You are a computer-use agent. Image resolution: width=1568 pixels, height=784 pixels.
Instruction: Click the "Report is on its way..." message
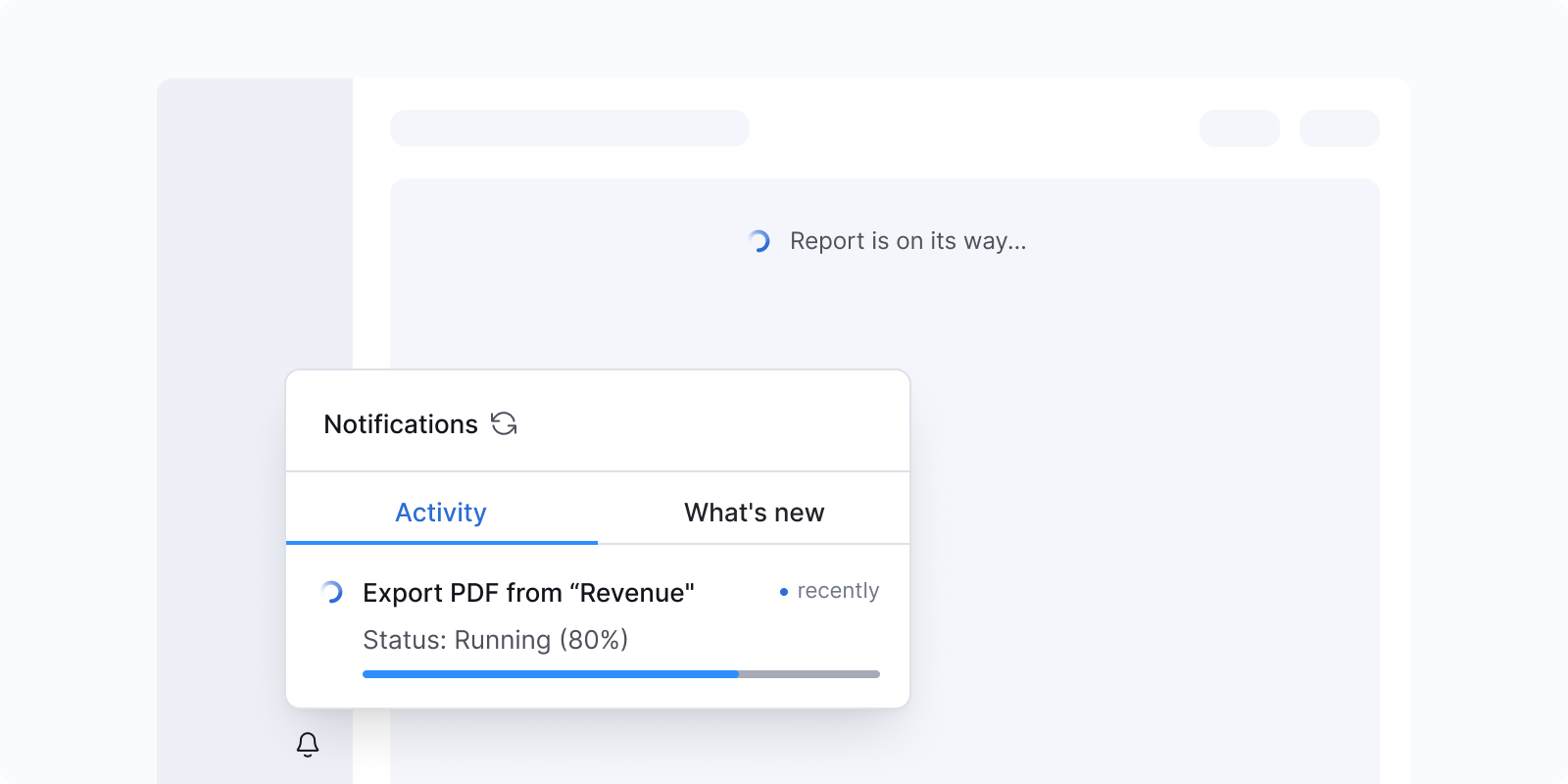[908, 241]
